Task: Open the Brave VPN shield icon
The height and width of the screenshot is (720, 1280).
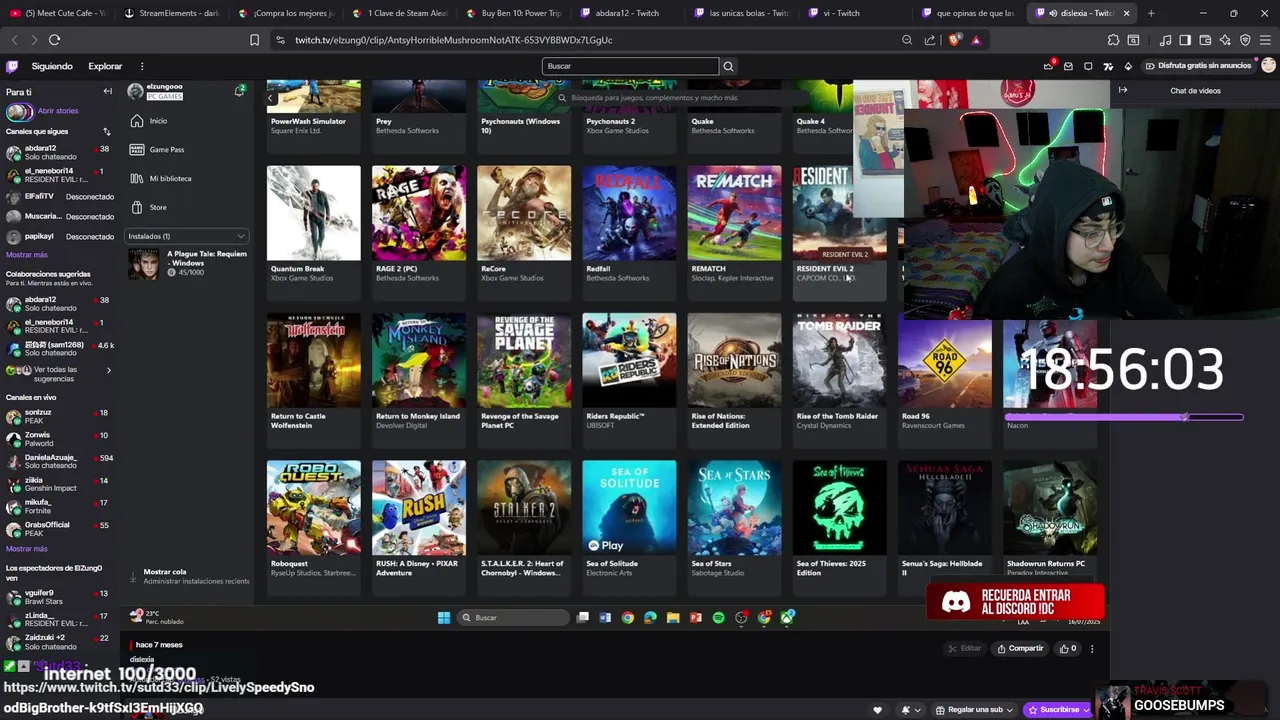Action: [1245, 40]
